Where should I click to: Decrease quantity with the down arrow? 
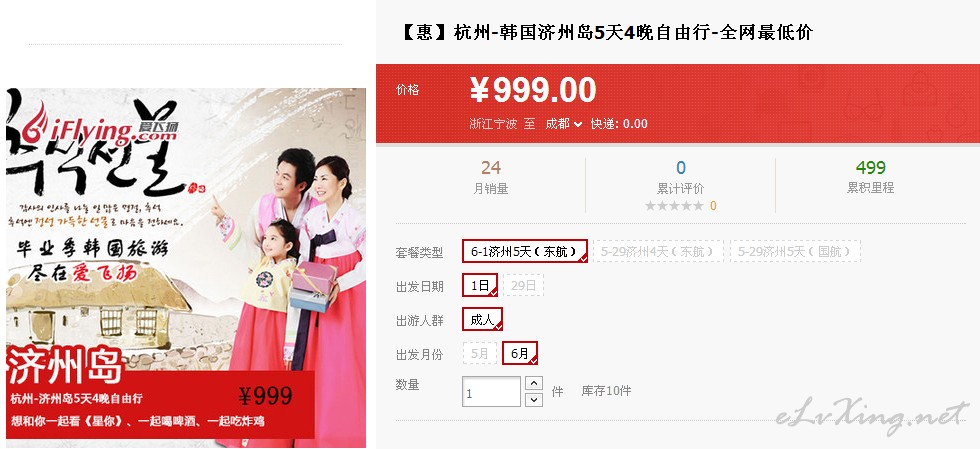click(534, 399)
